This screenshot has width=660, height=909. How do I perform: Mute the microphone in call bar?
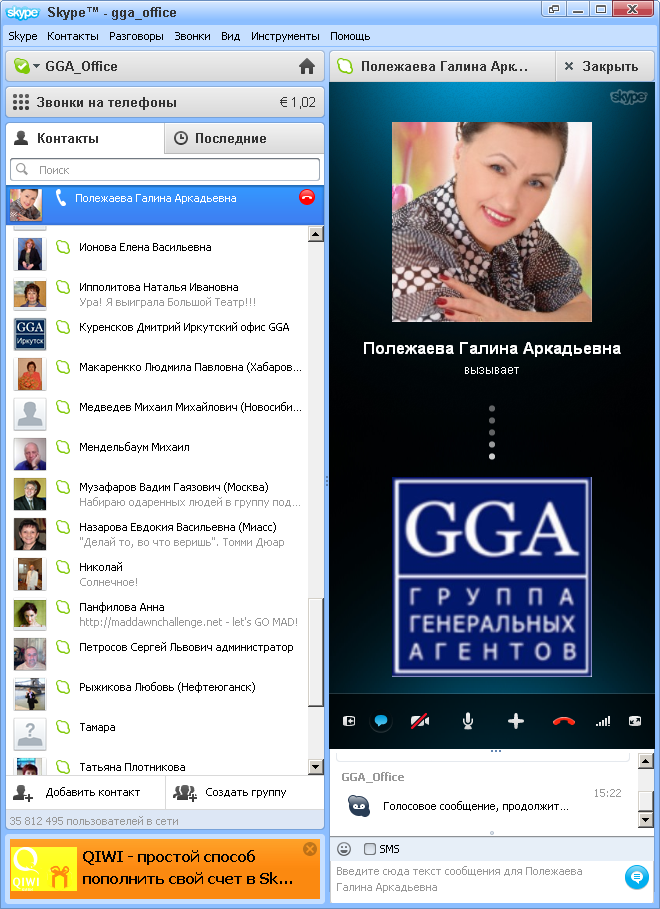click(x=467, y=721)
